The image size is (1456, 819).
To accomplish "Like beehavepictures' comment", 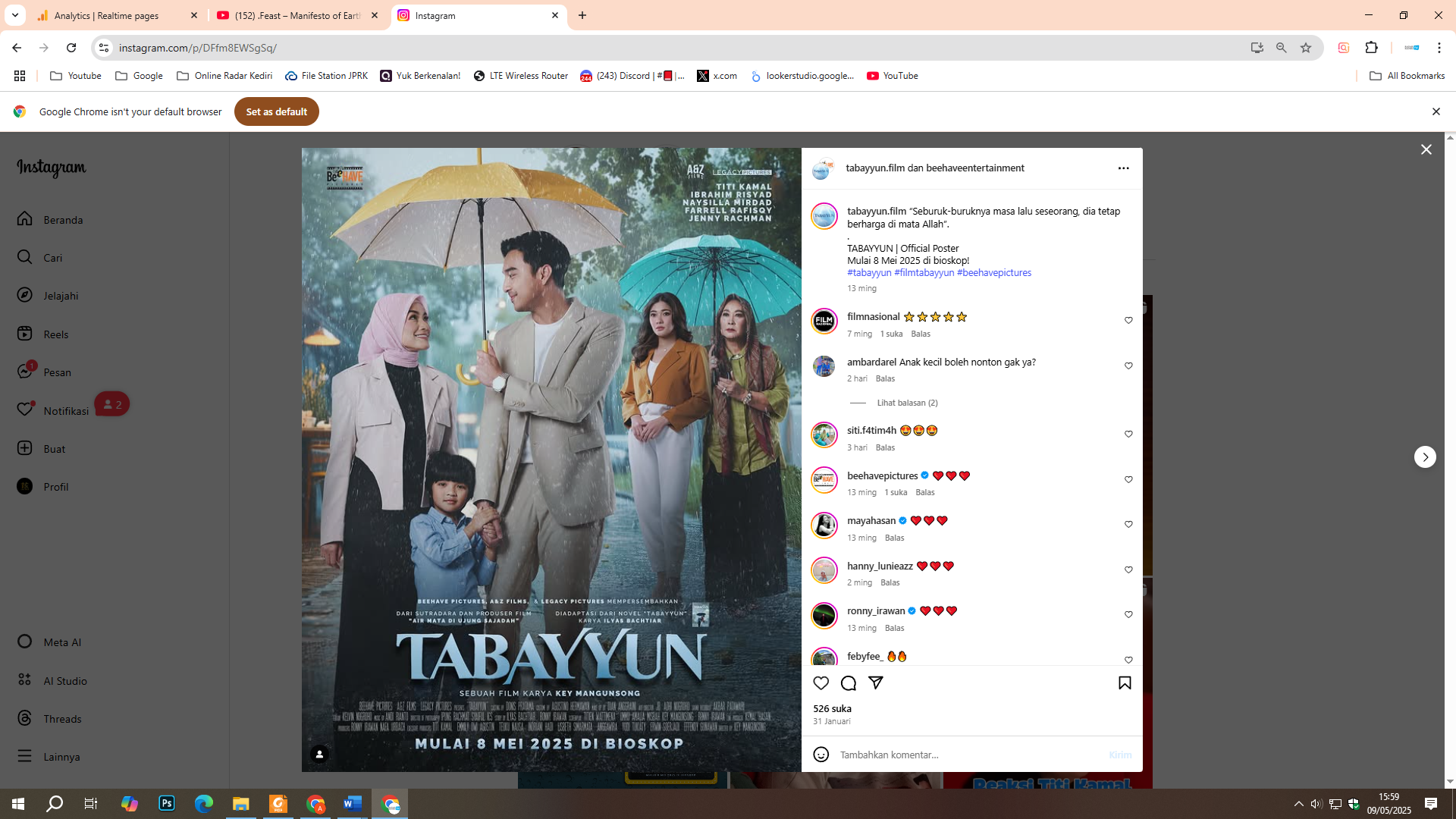I will 1128,480.
